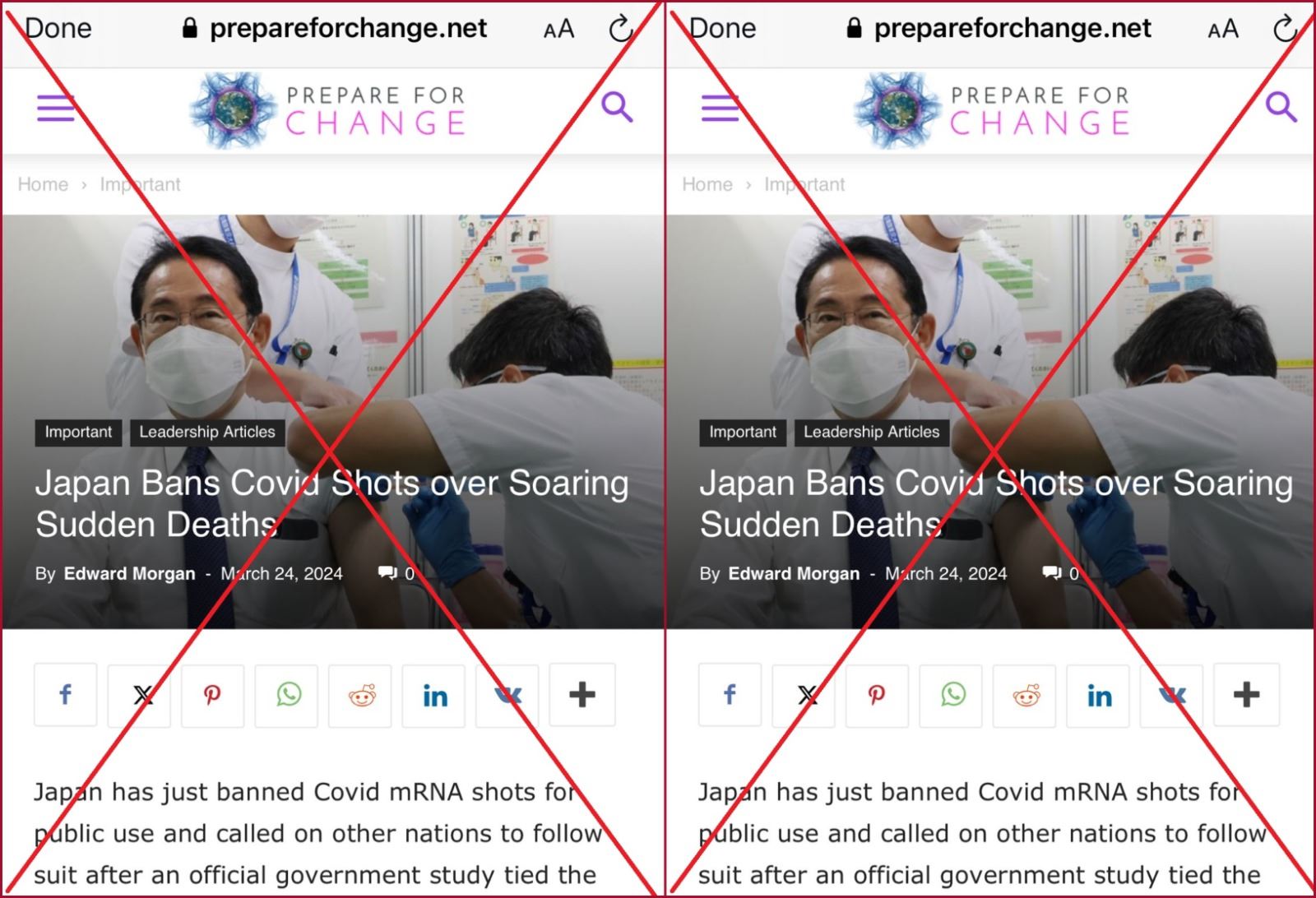Reload the page in right browser bar
This screenshot has height=898, width=1316.
(x=1286, y=29)
